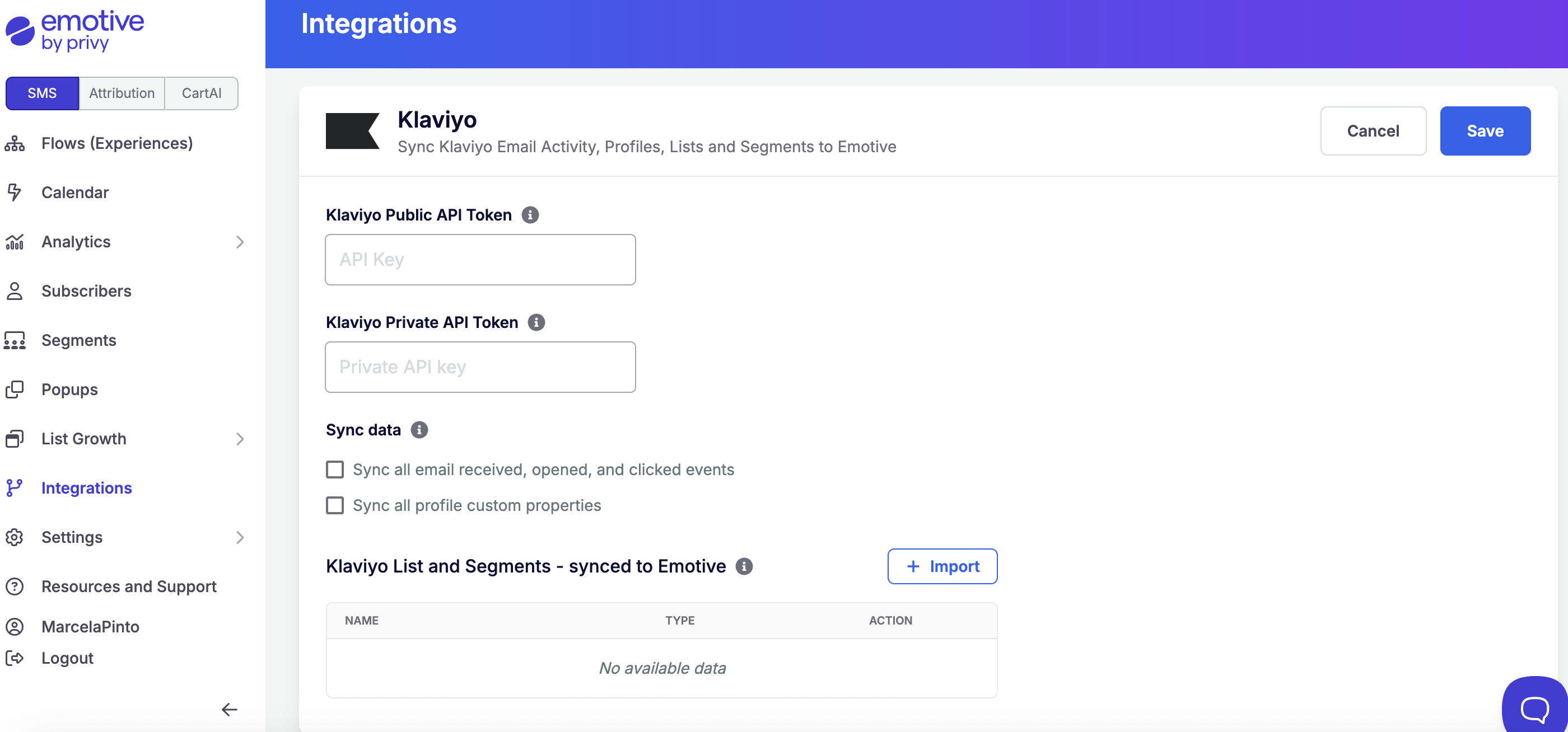Click the Public API Token info icon
Image resolution: width=1568 pixels, height=732 pixels.
530,215
